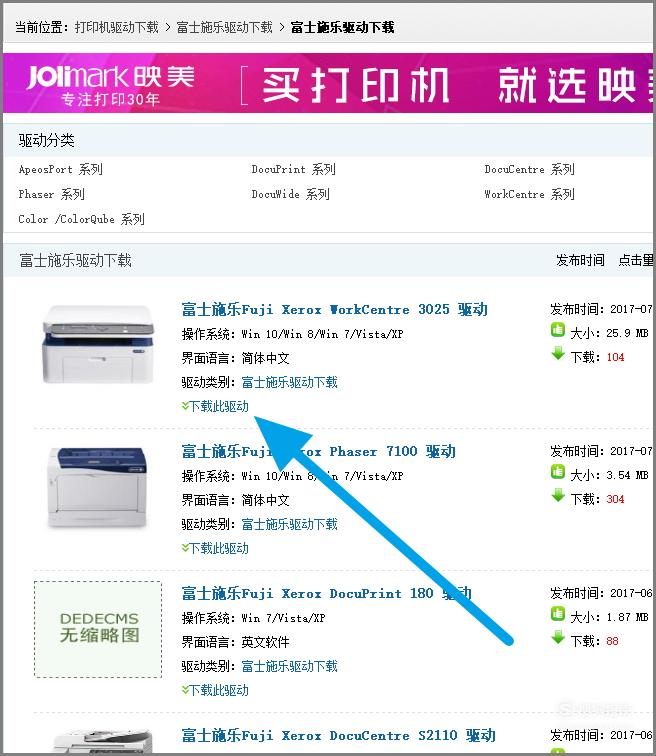
Task: Open the Fuji Xerox DocuCentre S2110 驱动 title
Action: pos(338,736)
